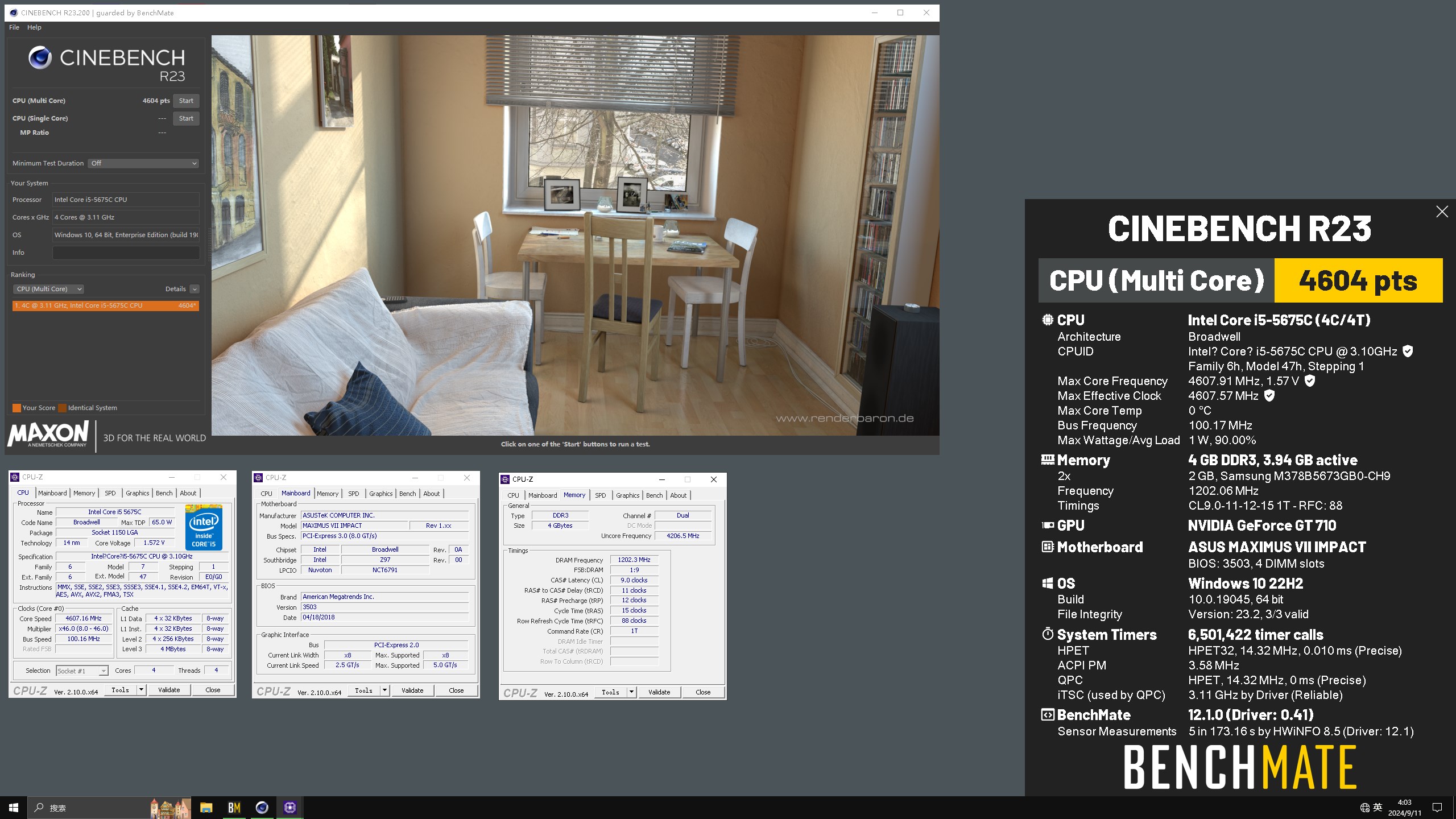
Task: Click verified shield next to Max Core Frequency
Action: pos(1309,380)
